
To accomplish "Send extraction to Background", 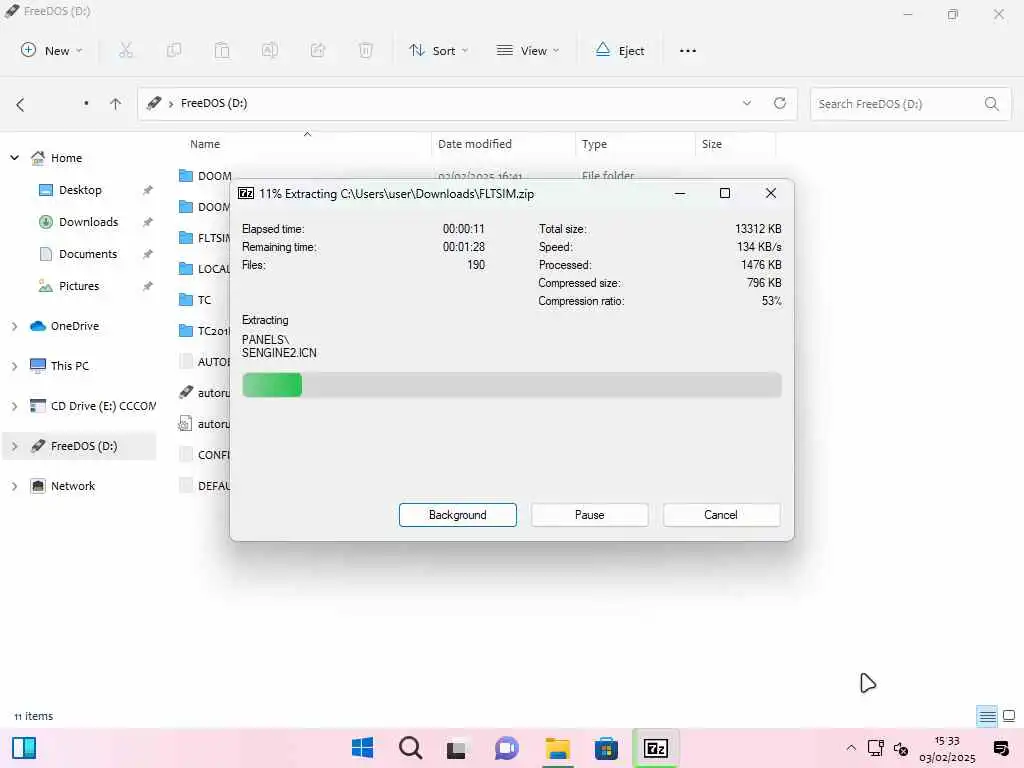I will (458, 515).
